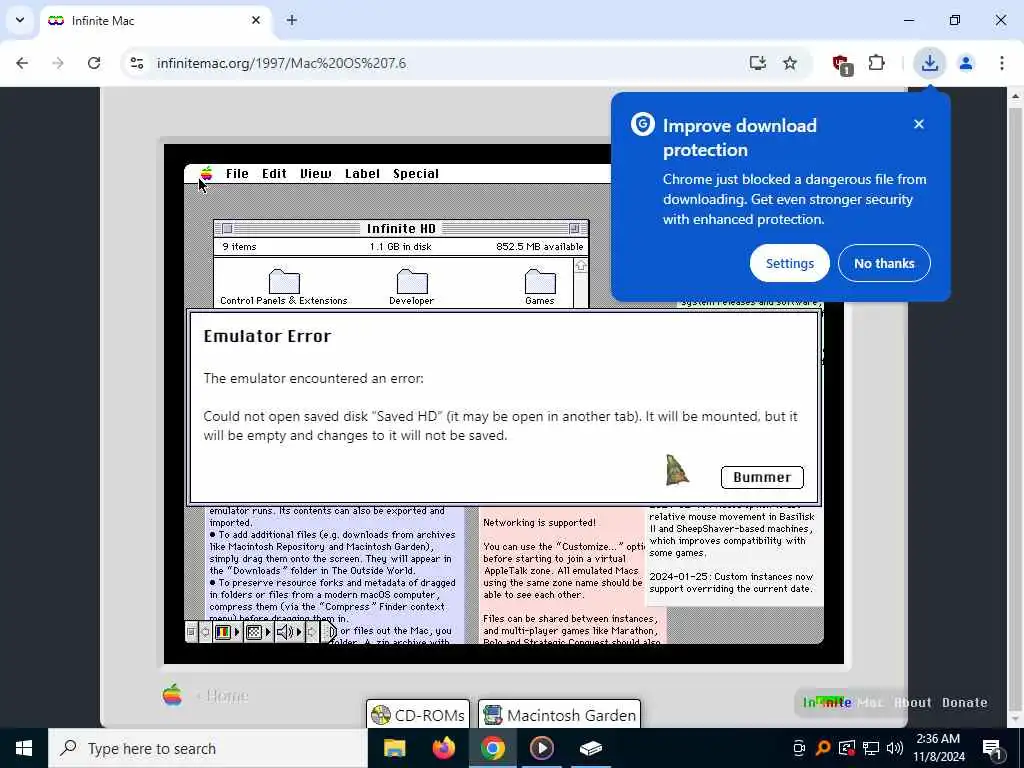1024x768 pixels.
Task: Click the Google G icon in popup
Action: pos(643,124)
